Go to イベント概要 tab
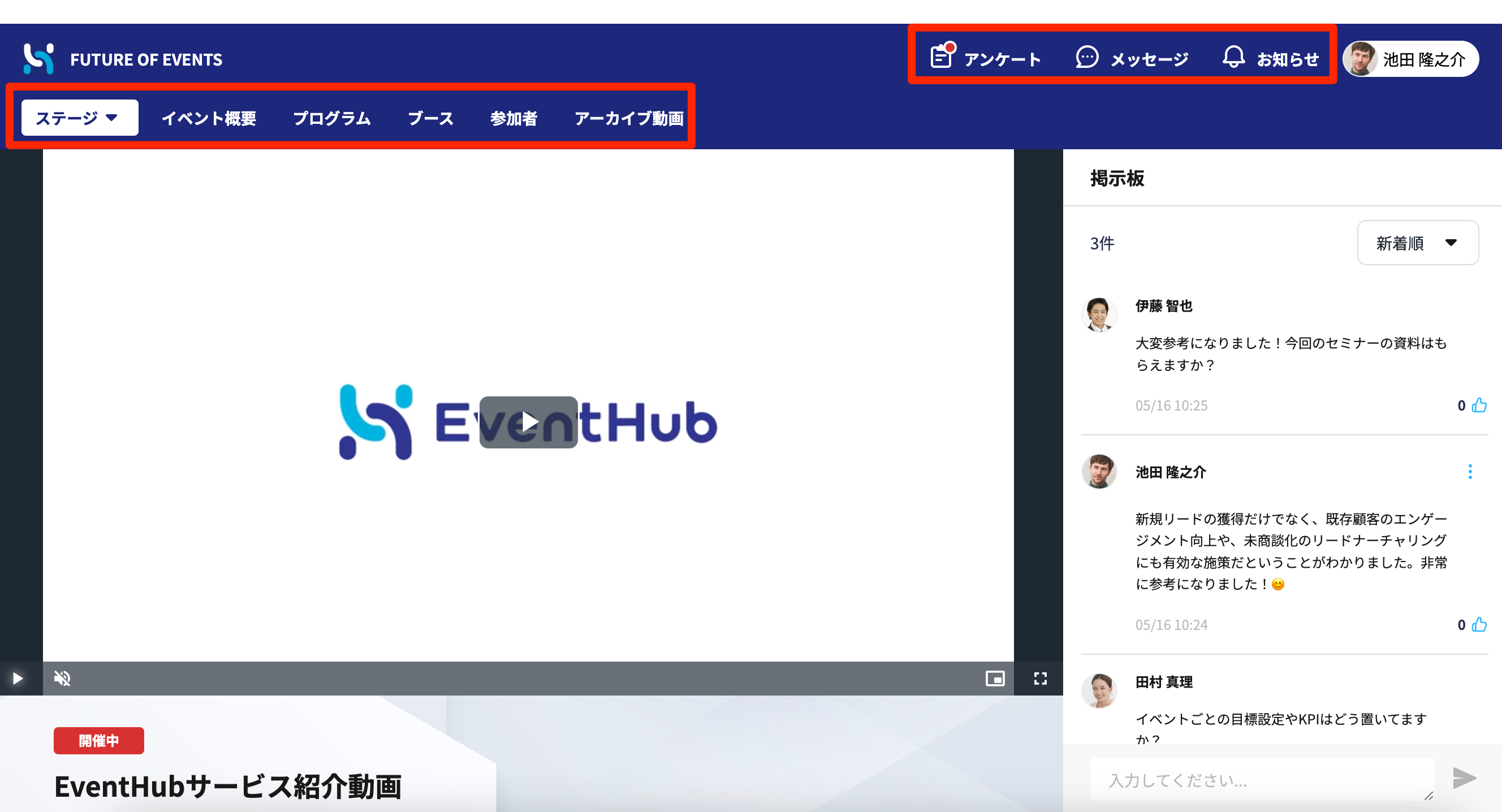Screen dimensions: 1502x812 click(x=209, y=118)
